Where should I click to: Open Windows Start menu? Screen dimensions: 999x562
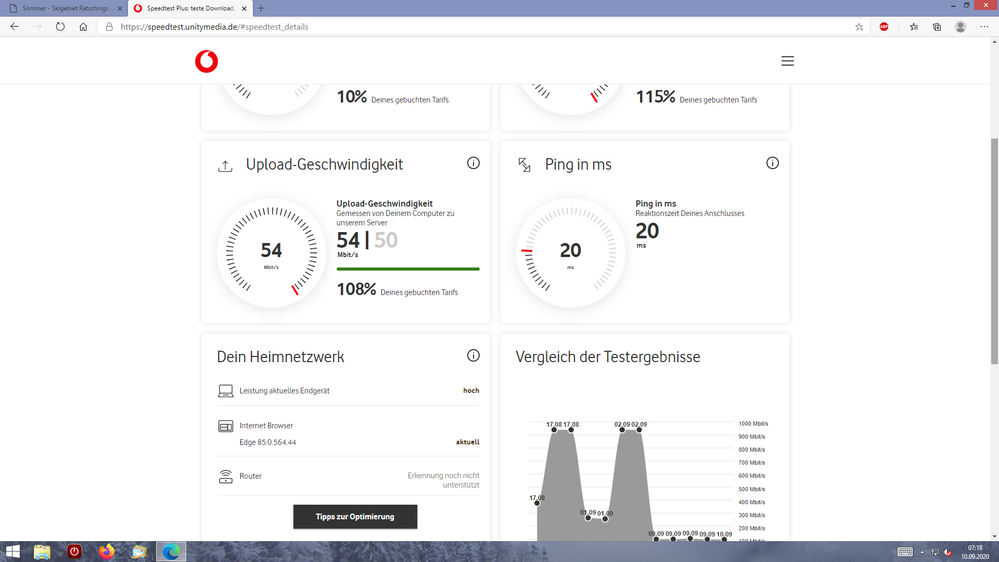click(x=12, y=552)
